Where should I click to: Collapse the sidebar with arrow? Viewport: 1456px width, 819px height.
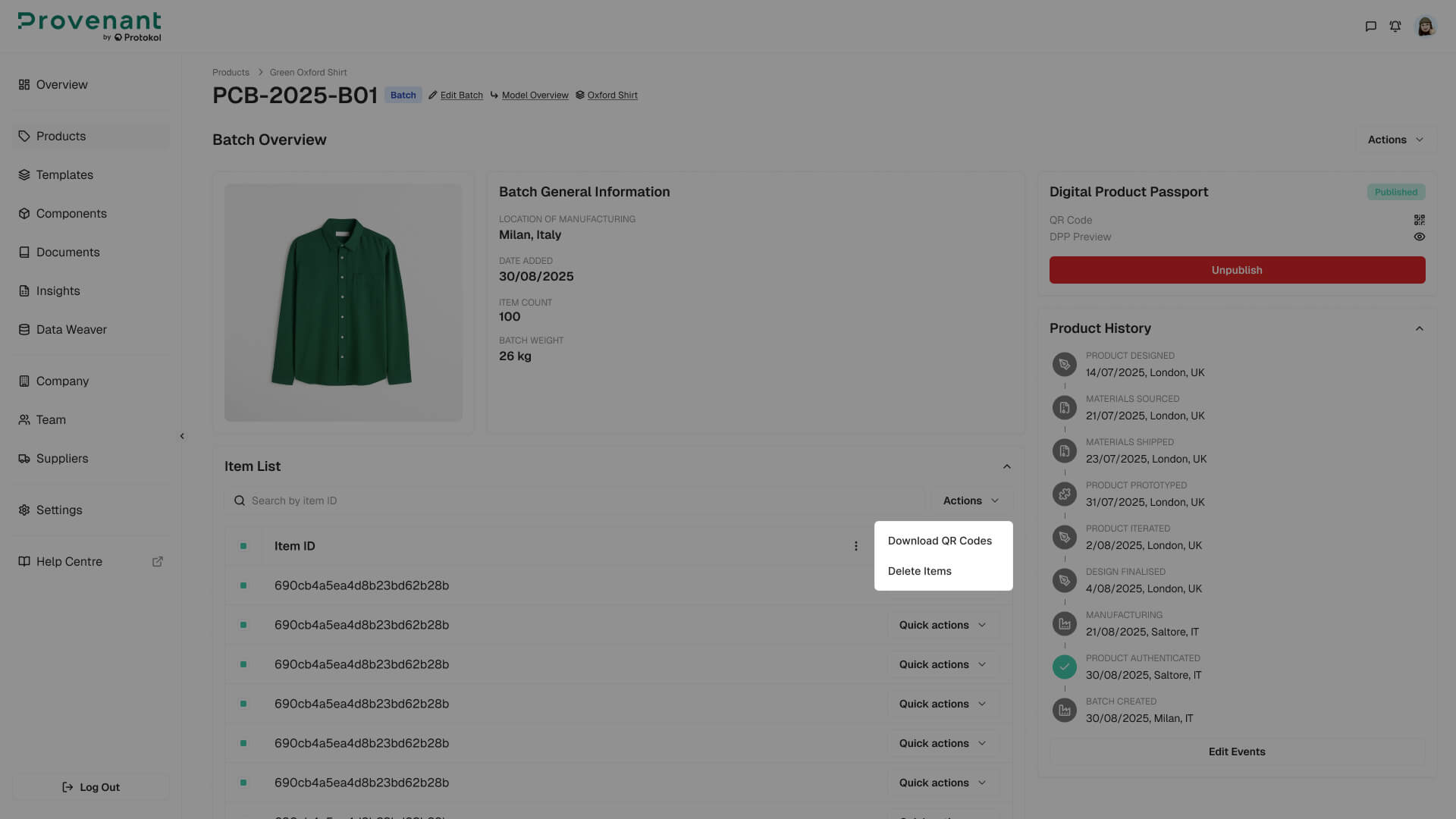[182, 436]
